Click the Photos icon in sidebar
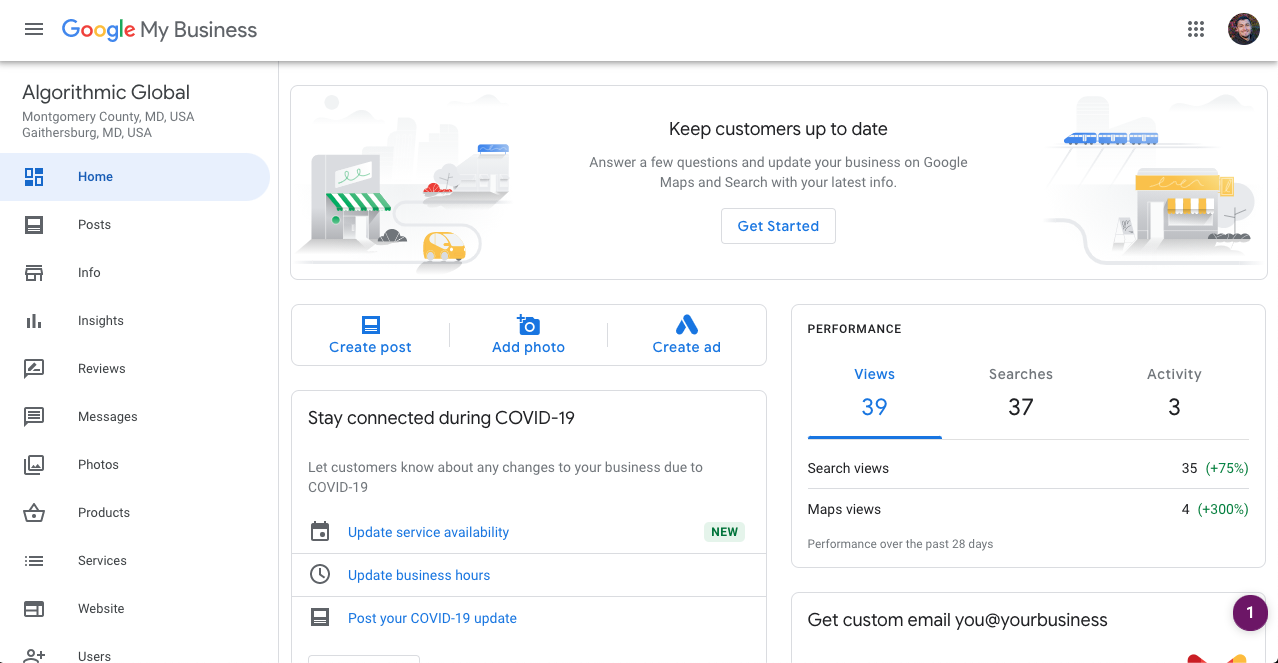1278x663 pixels. 34,465
